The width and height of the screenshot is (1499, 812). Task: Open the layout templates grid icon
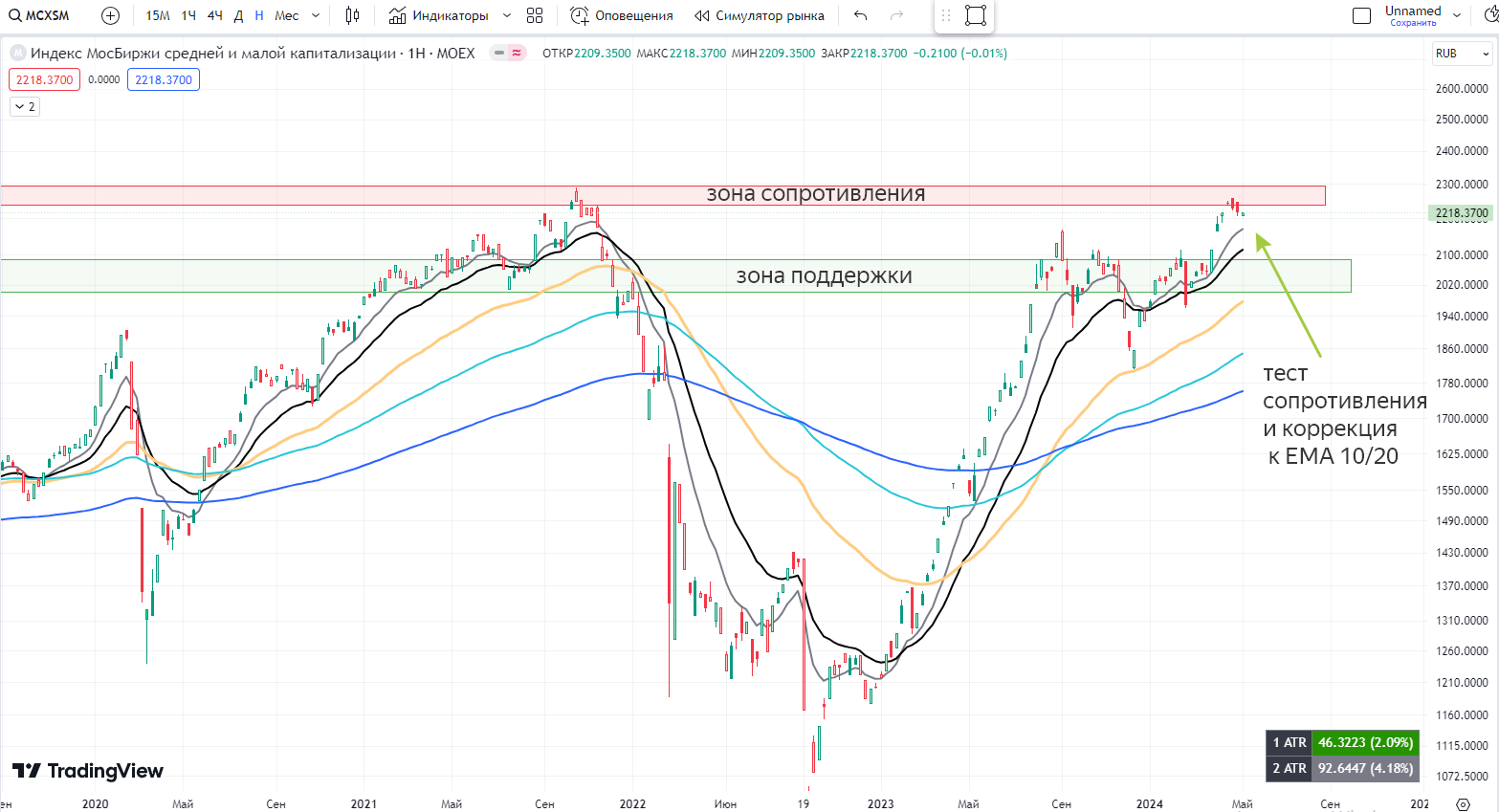pos(535,15)
